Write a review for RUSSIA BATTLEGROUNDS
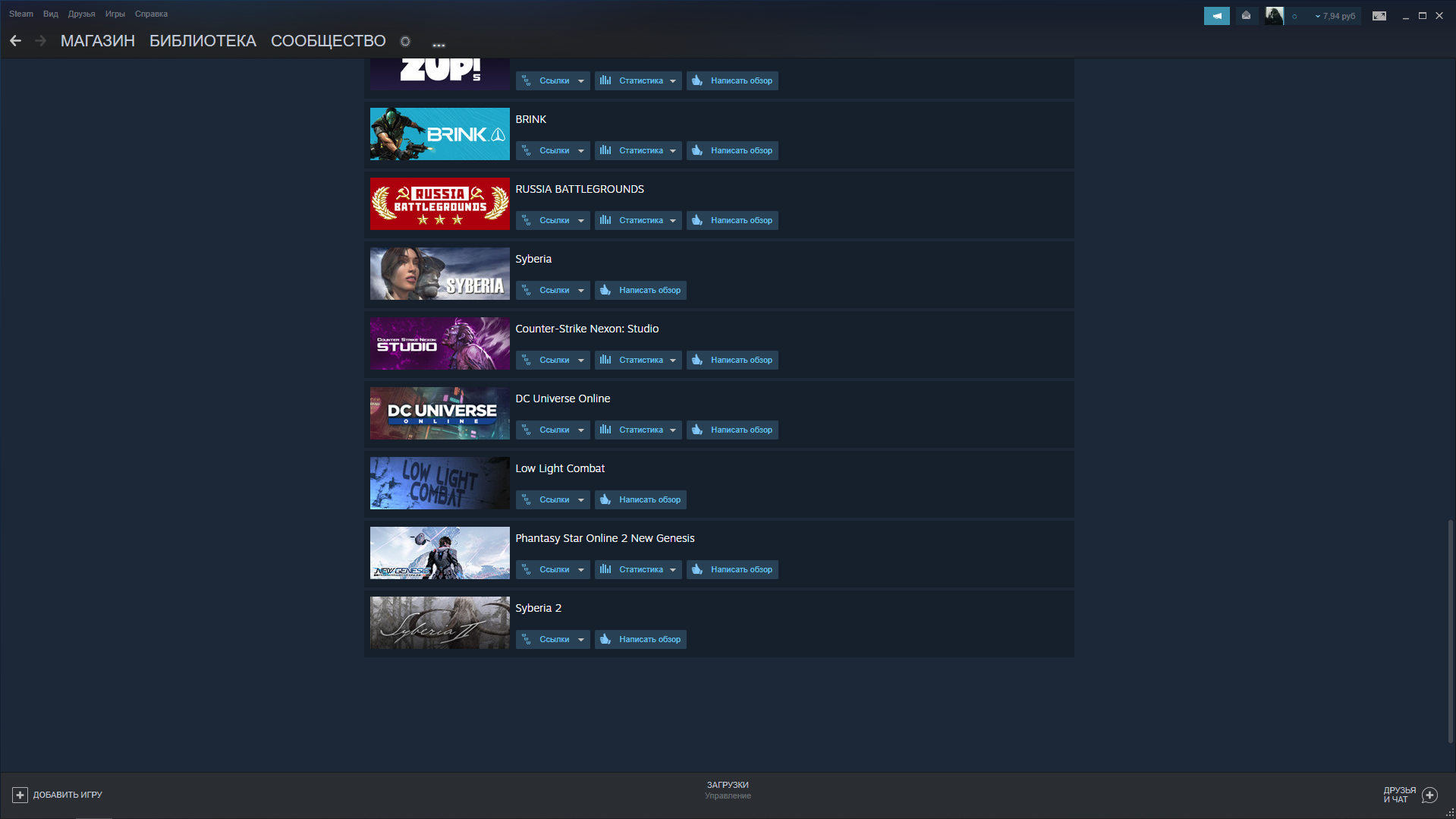This screenshot has height=819, width=1456. (x=732, y=220)
